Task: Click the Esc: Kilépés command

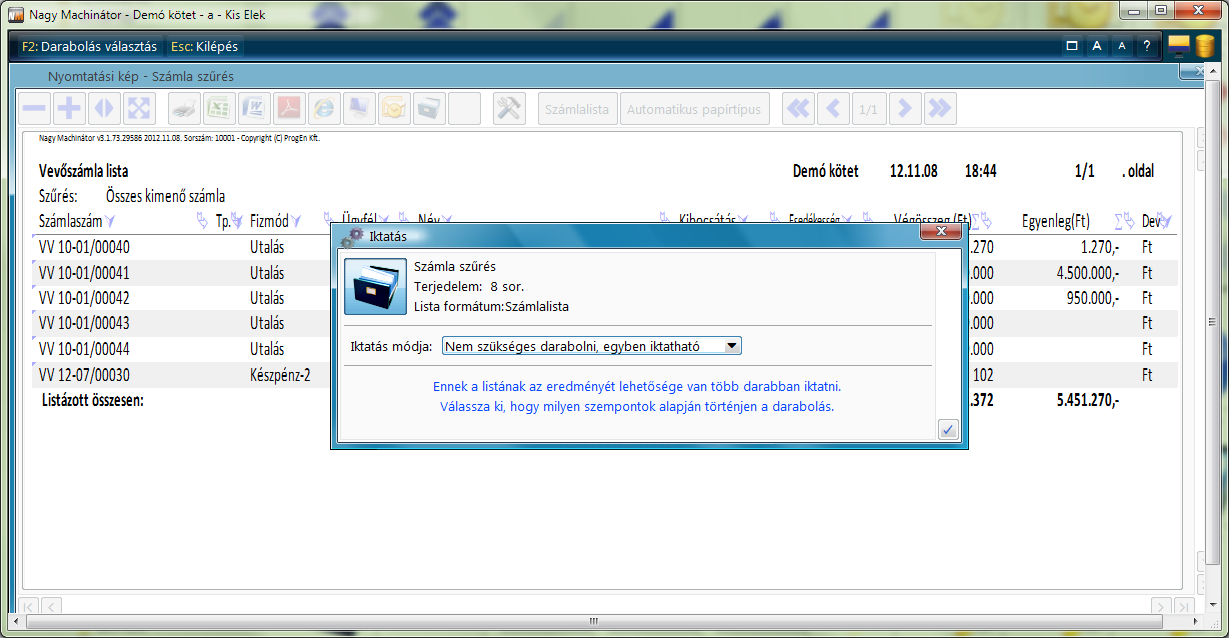Action: tap(204, 46)
